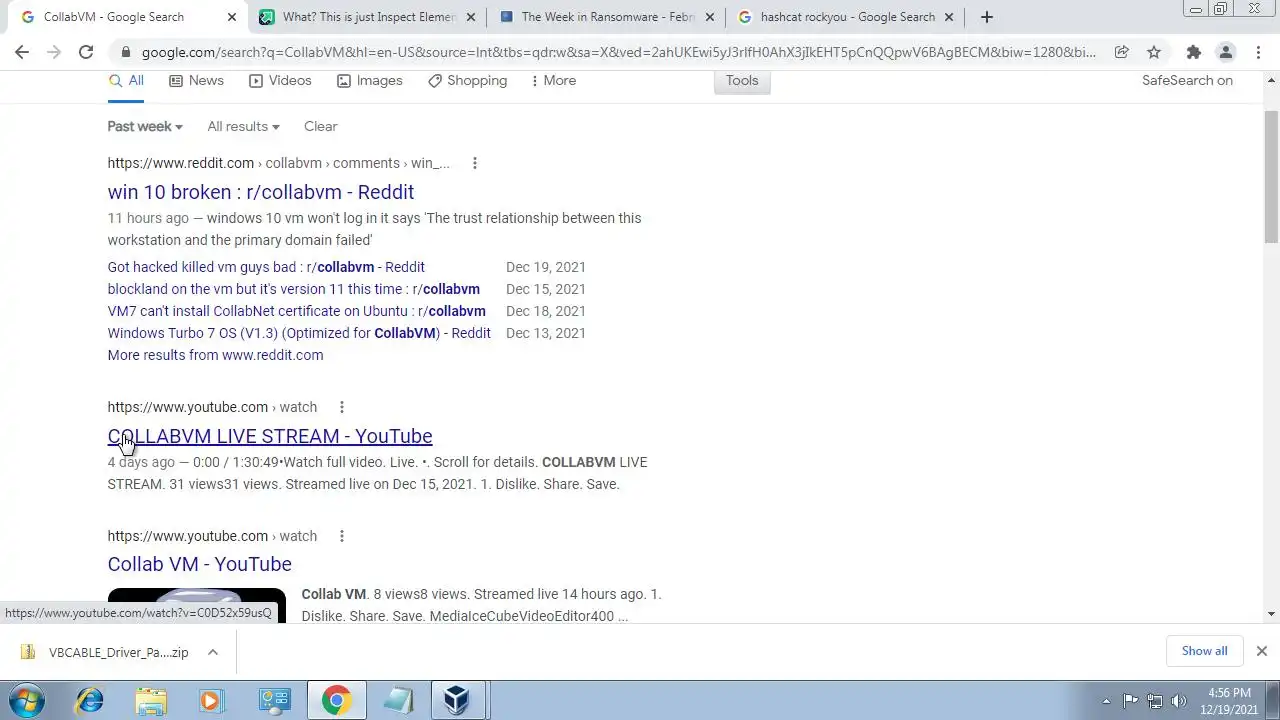Image resolution: width=1280 pixels, height=720 pixels.
Task: Click the Tools button
Action: pyautogui.click(x=742, y=80)
